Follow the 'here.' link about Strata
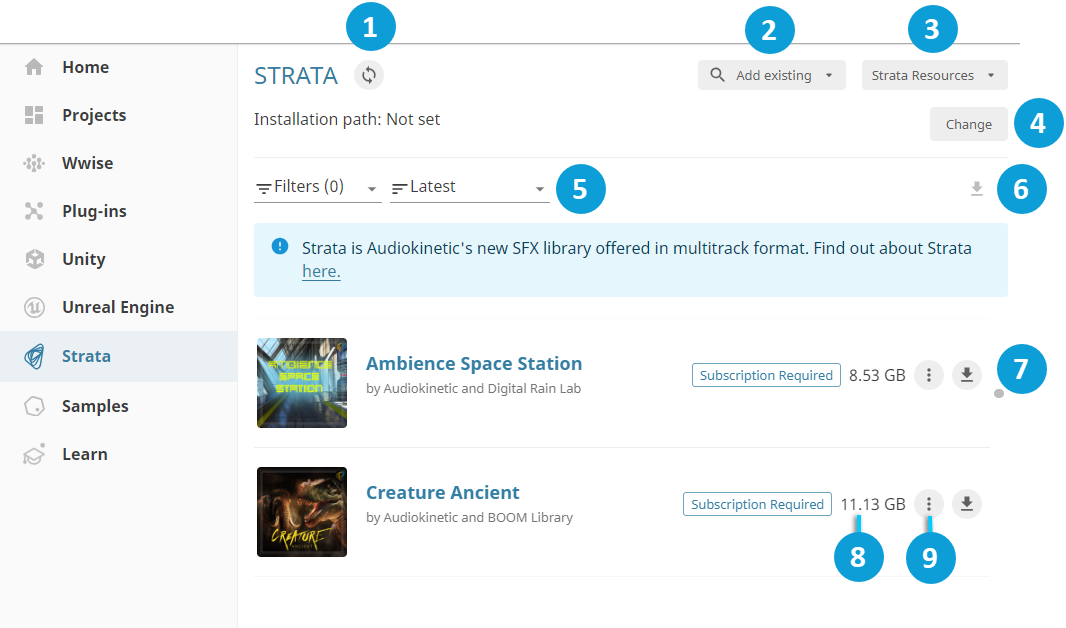 (321, 271)
